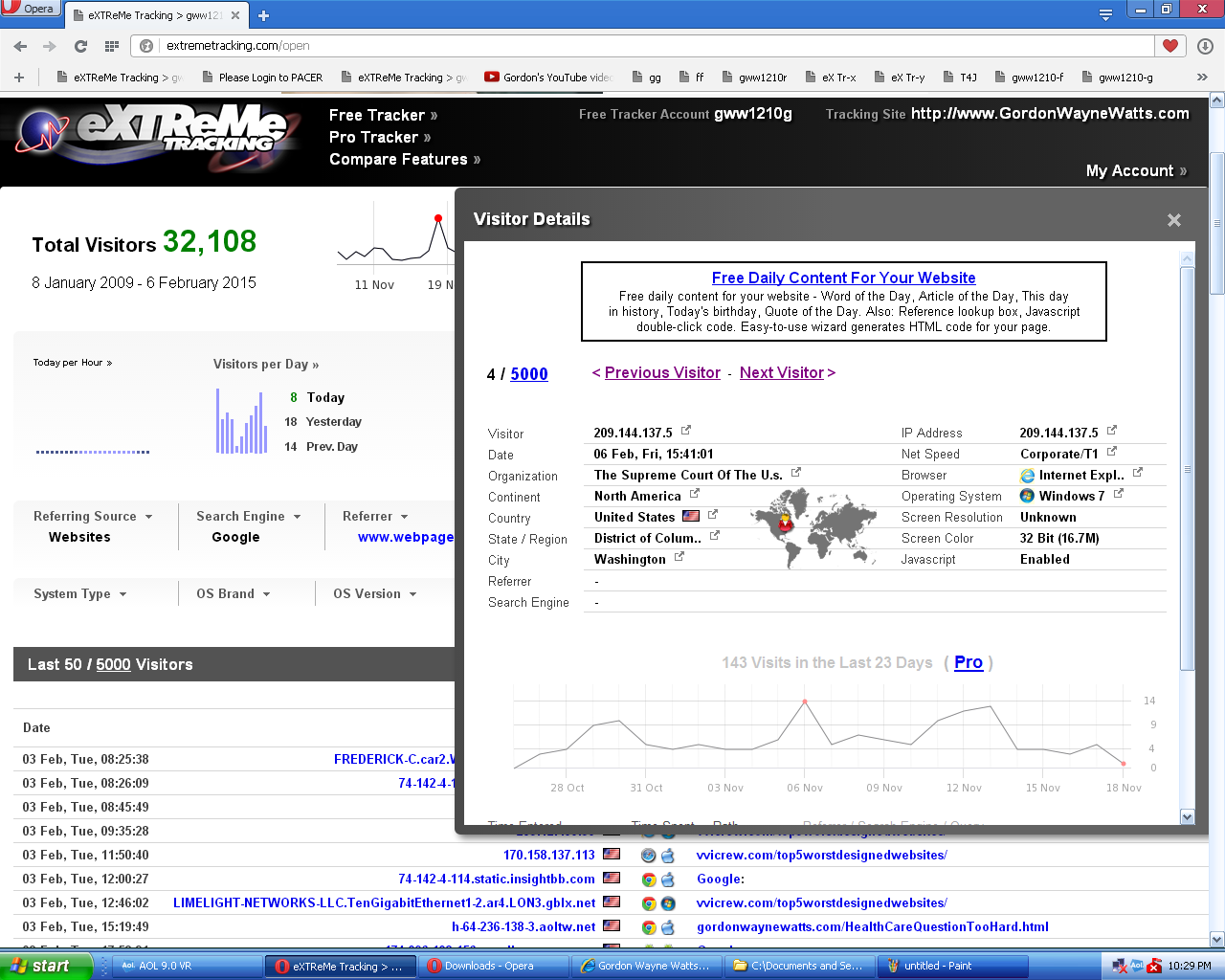The height and width of the screenshot is (980, 1225).
Task: Reload the page with refresh icon
Action: click(81, 46)
